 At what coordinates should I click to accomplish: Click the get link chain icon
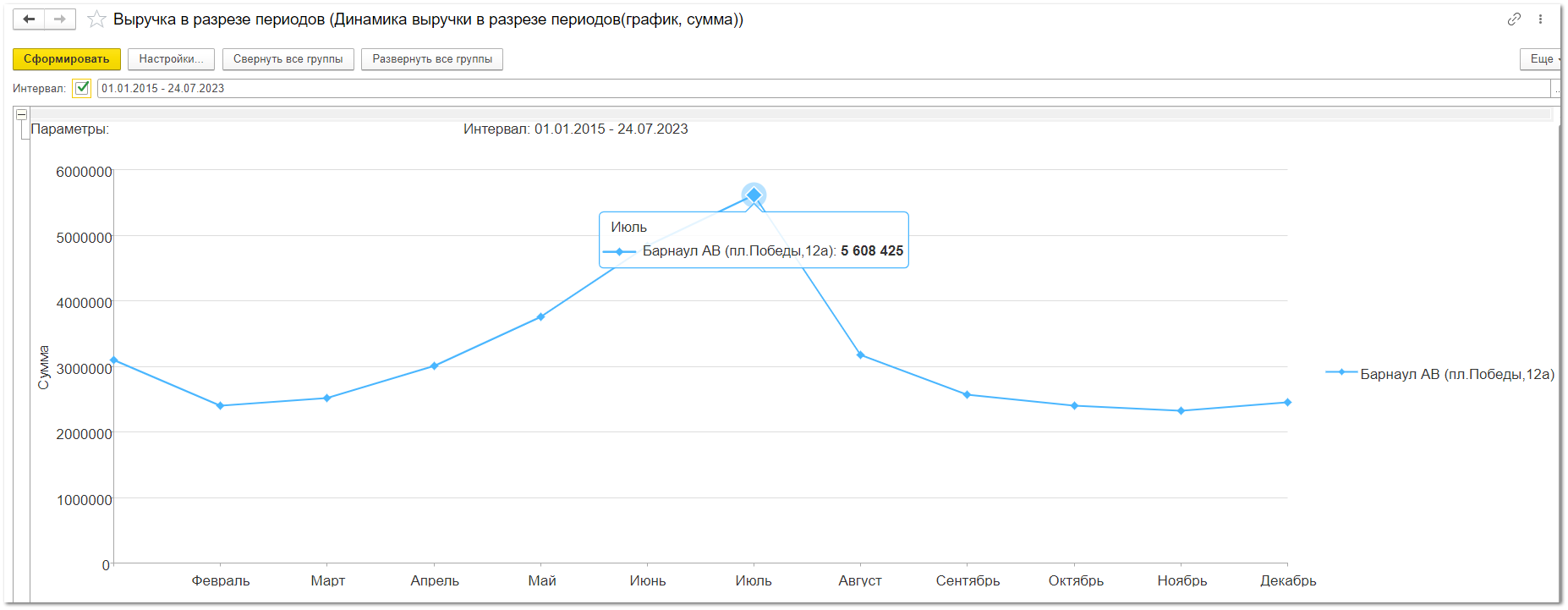(1514, 19)
